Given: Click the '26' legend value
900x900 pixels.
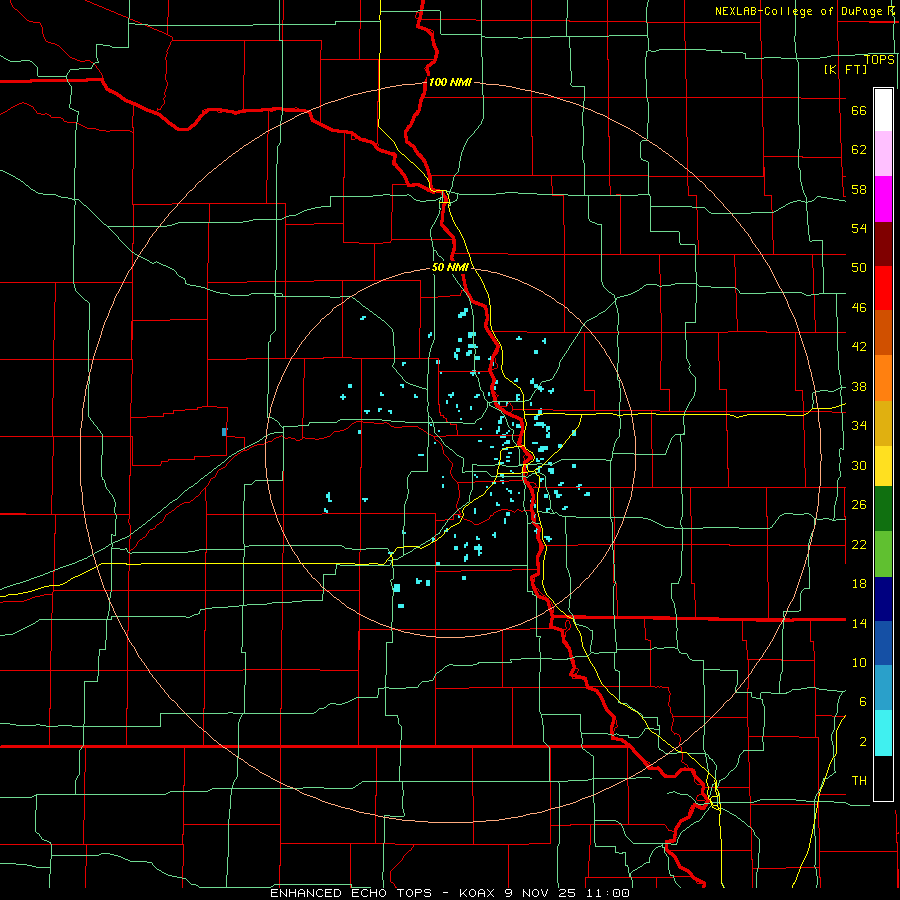Looking at the screenshot, I should pyautogui.click(x=859, y=505).
